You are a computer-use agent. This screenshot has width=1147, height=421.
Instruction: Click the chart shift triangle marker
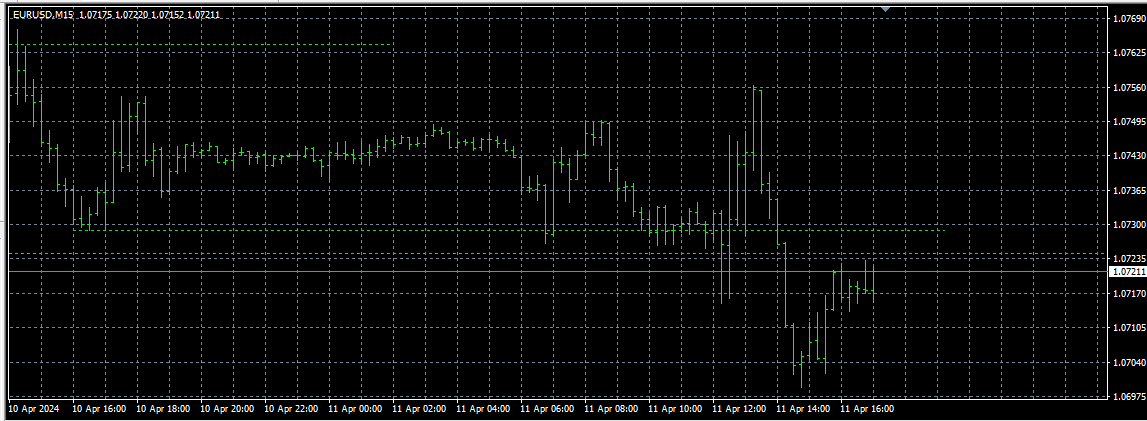tap(885, 10)
